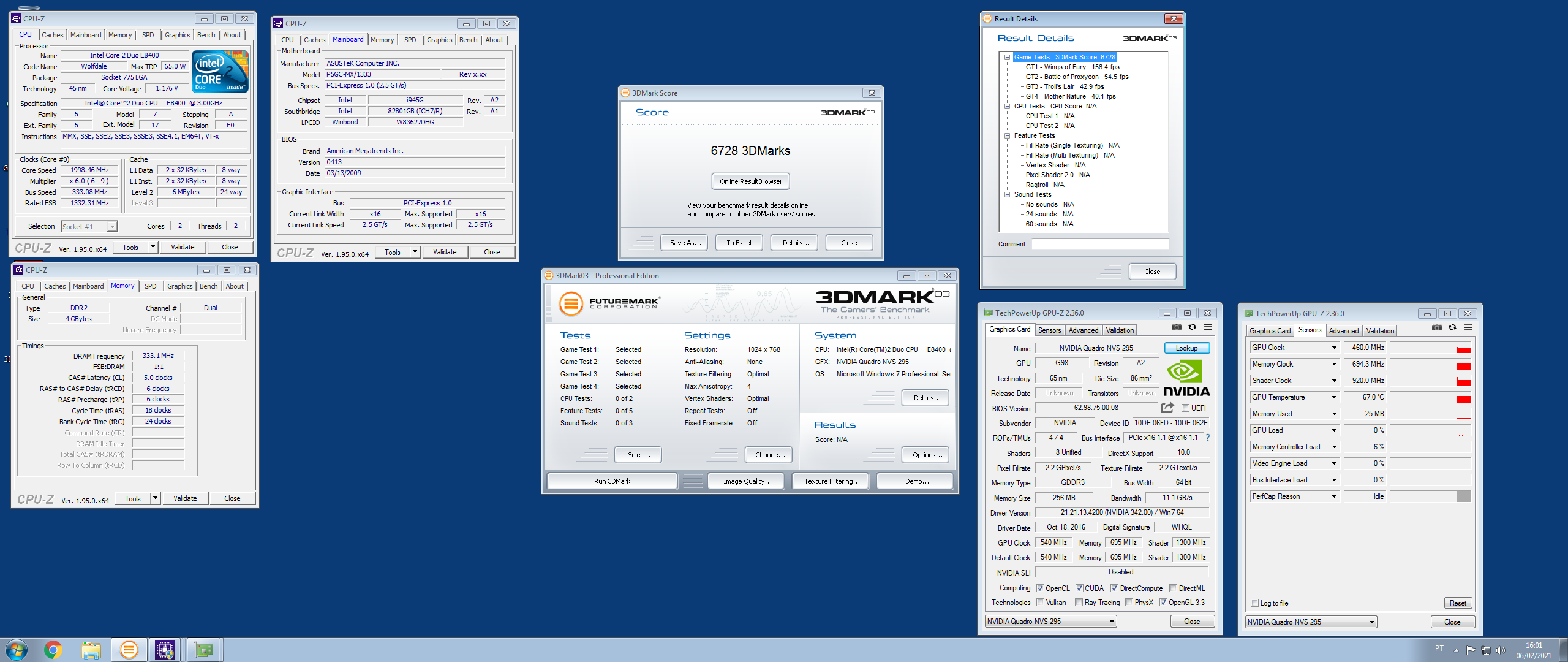This screenshot has height=662, width=1568.
Task: Open Memory Clock sensor dropdown
Action: tap(1333, 364)
